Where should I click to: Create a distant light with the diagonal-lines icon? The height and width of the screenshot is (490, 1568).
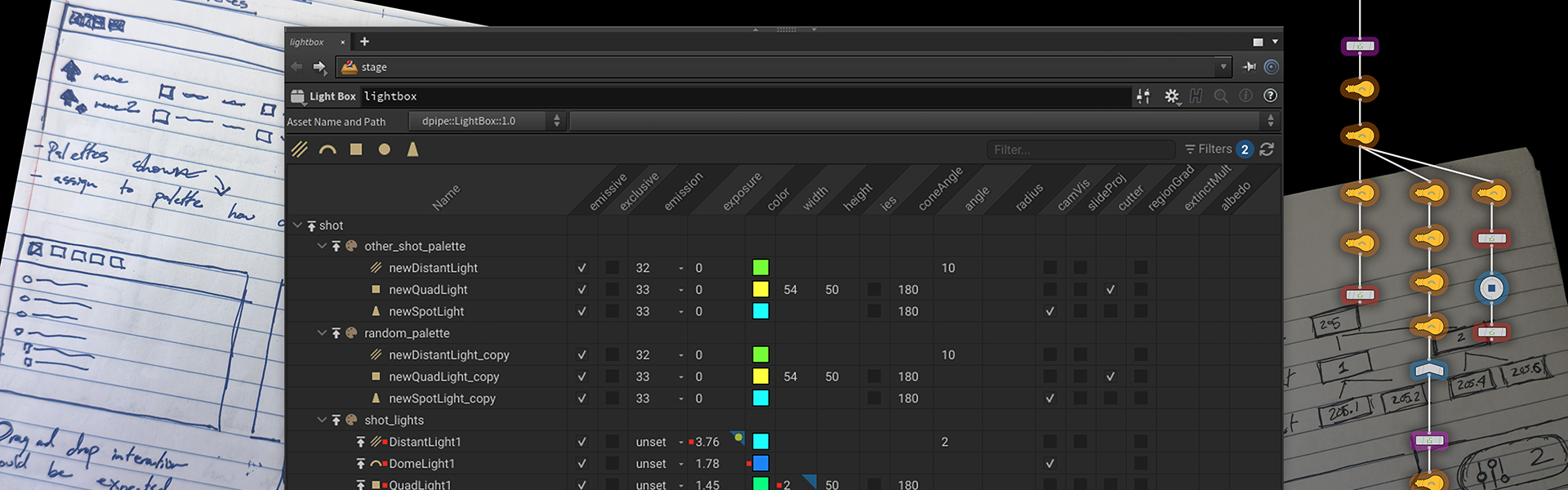click(300, 149)
